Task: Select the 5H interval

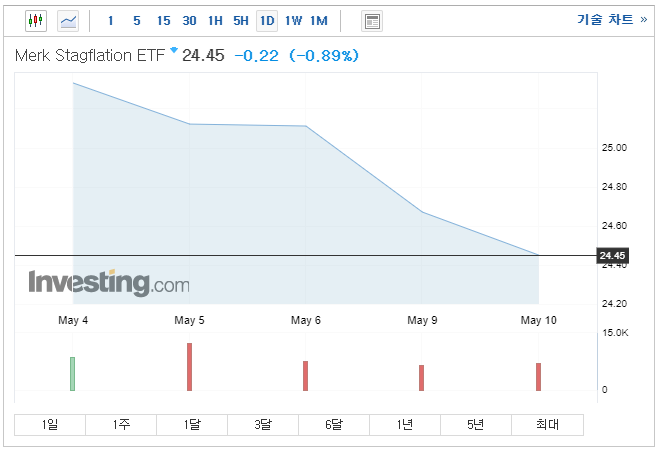Action: pyautogui.click(x=241, y=21)
